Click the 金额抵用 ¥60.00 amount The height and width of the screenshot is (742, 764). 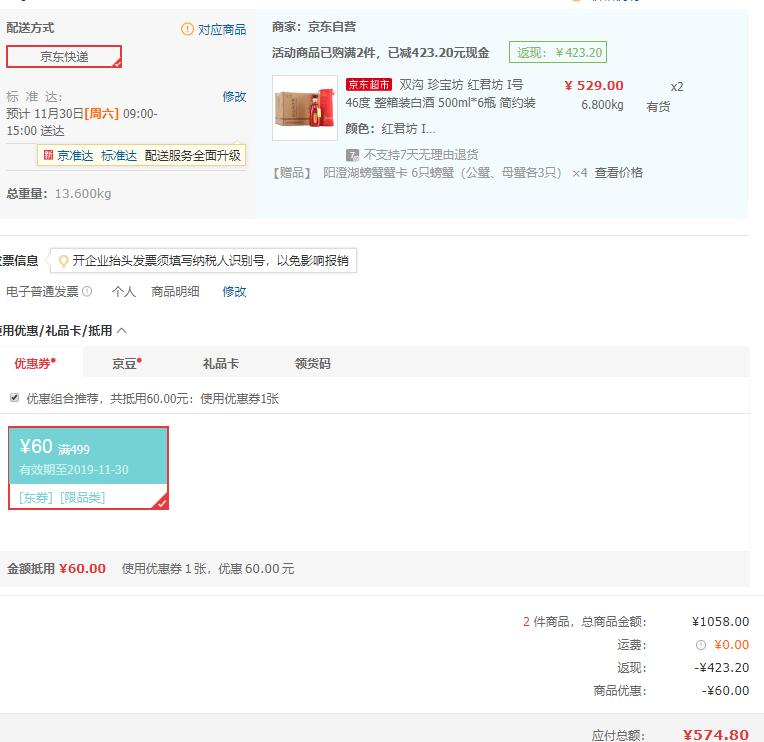82,569
